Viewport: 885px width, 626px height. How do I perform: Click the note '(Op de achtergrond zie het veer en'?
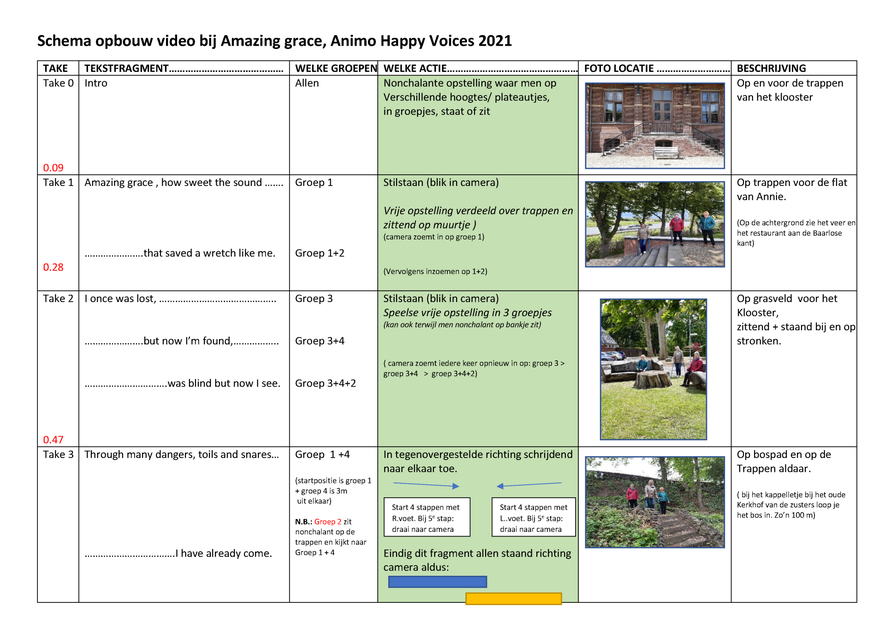pyautogui.click(x=796, y=222)
